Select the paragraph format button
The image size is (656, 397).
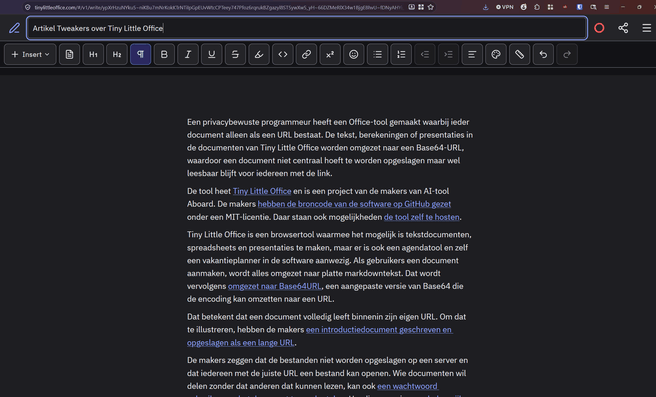141,54
